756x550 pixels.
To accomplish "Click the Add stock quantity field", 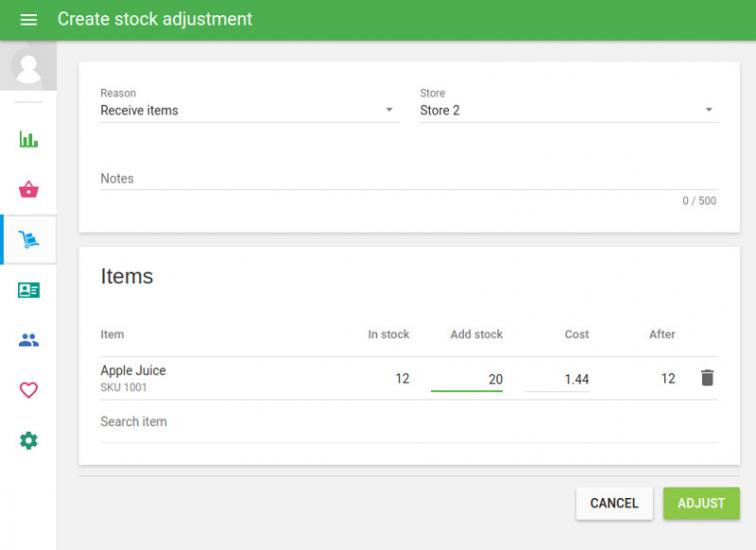I will point(467,379).
